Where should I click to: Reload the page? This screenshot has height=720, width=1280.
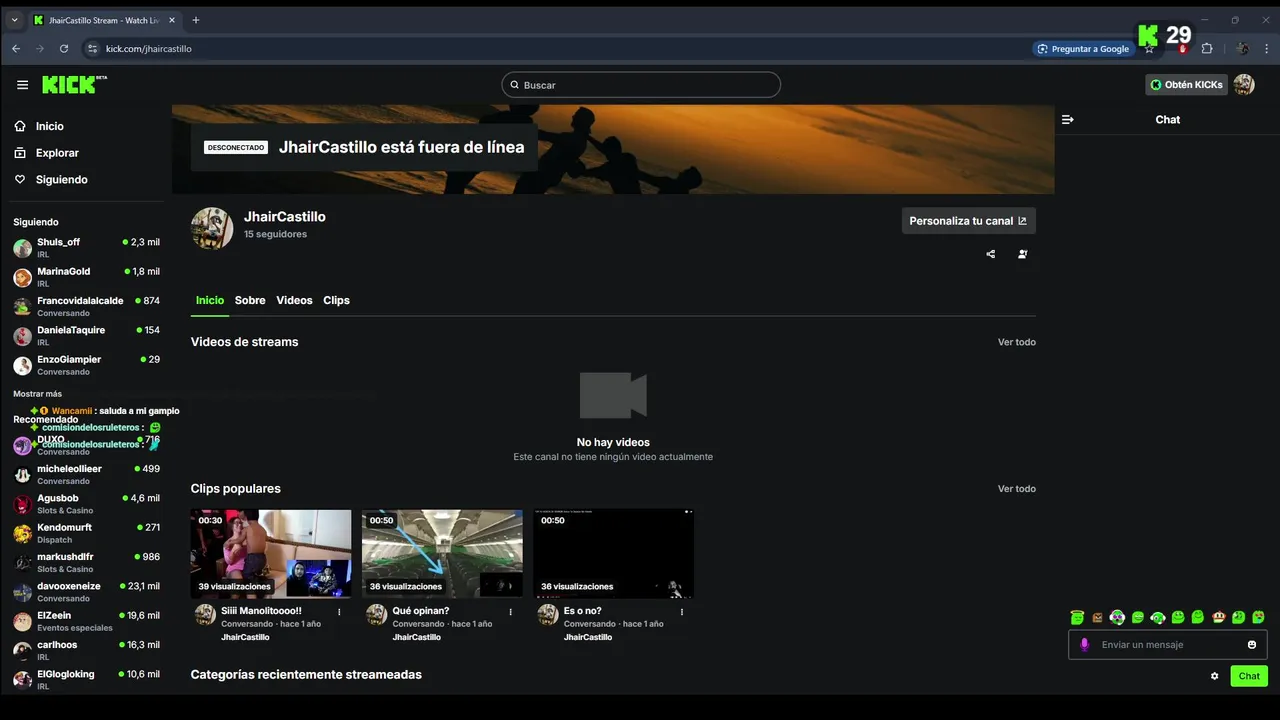pyautogui.click(x=64, y=48)
